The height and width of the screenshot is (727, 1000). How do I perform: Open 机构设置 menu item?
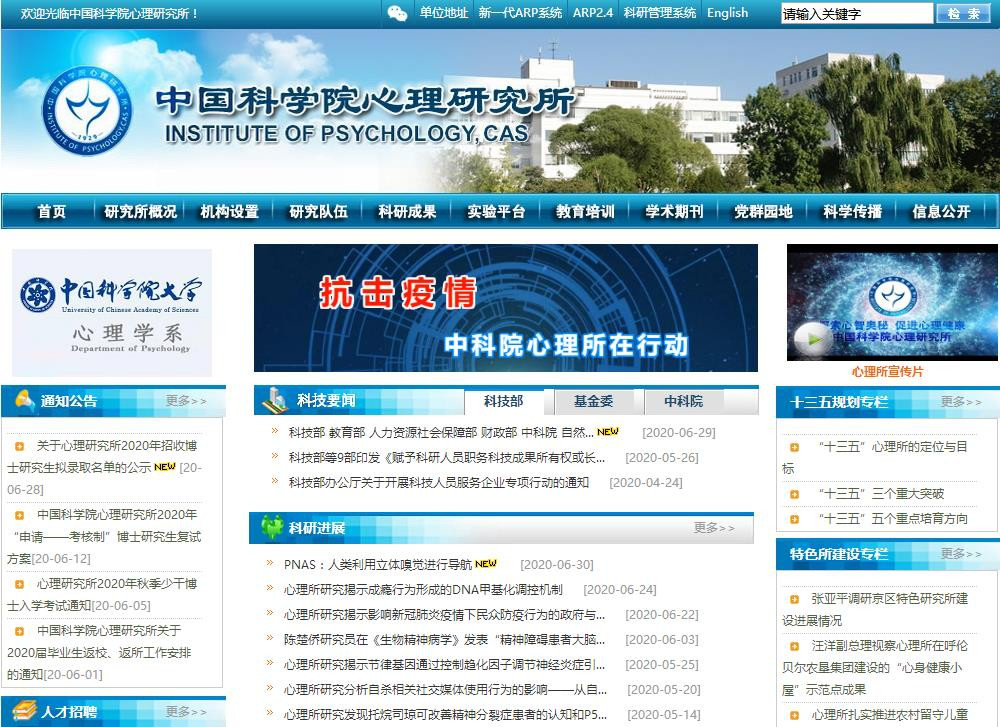230,212
